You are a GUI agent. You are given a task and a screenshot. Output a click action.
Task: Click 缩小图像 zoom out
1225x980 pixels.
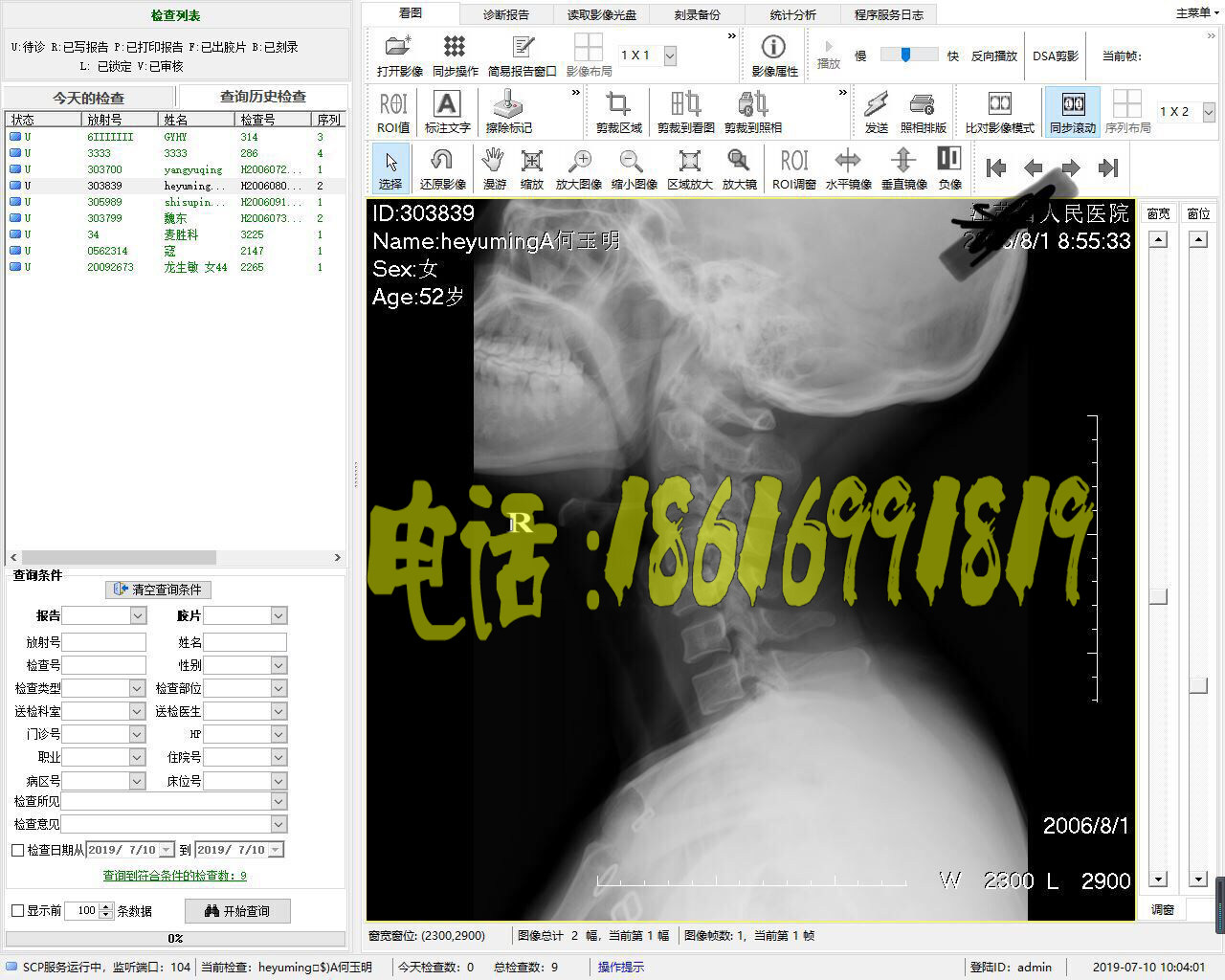634,168
